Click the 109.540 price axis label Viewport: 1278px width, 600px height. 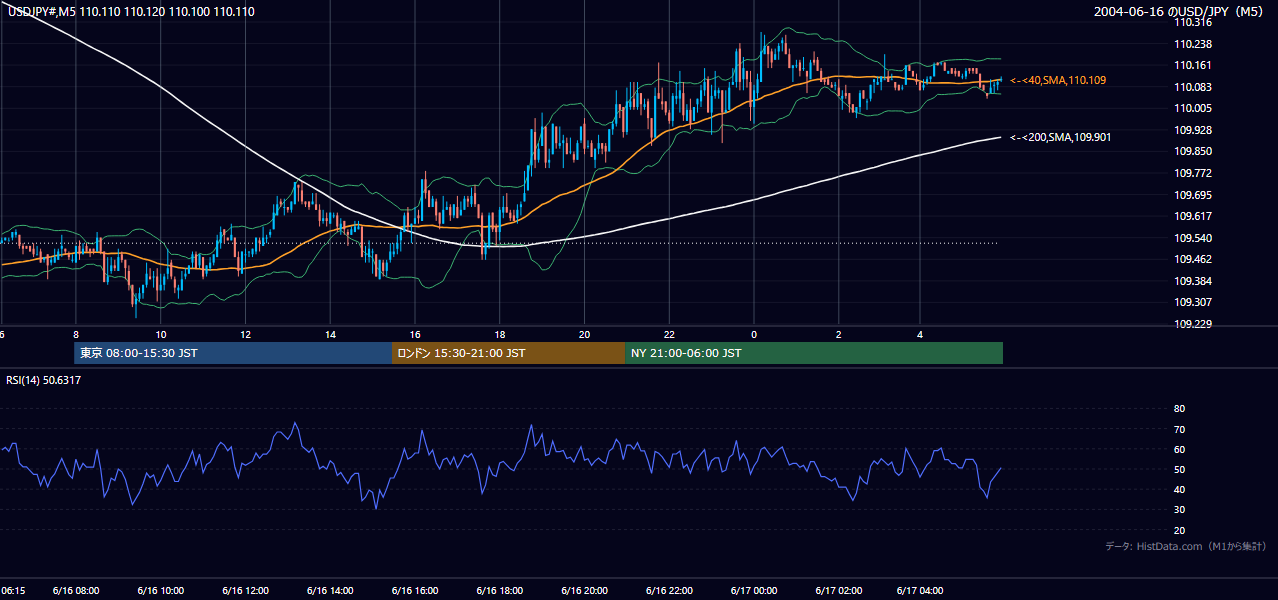tap(1193, 238)
